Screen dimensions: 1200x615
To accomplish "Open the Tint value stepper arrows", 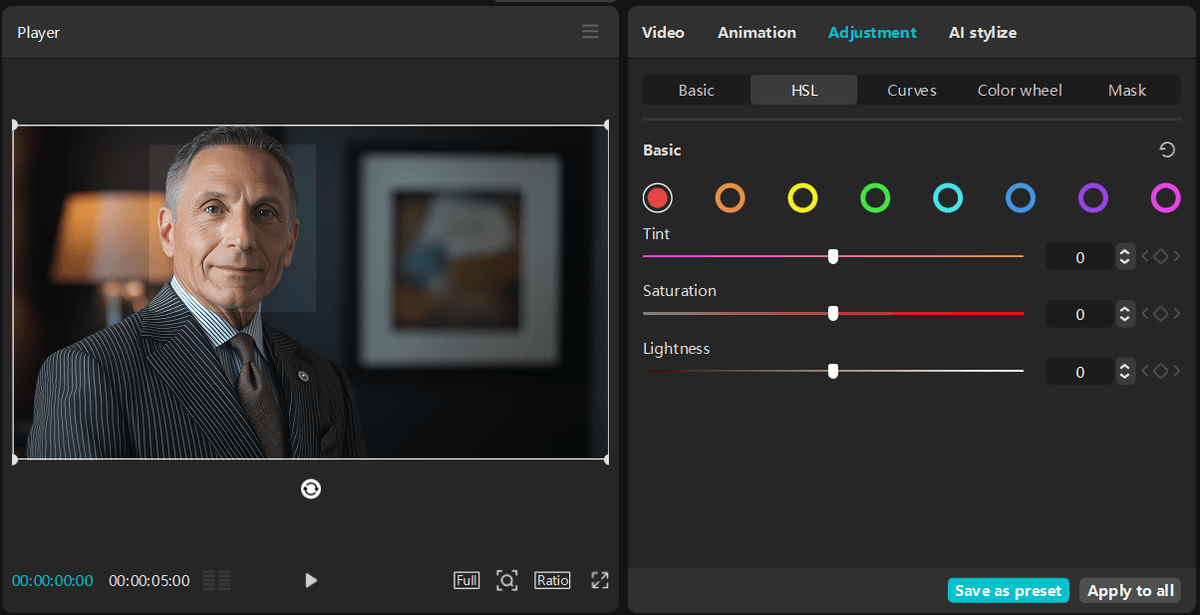I will [x=1125, y=257].
